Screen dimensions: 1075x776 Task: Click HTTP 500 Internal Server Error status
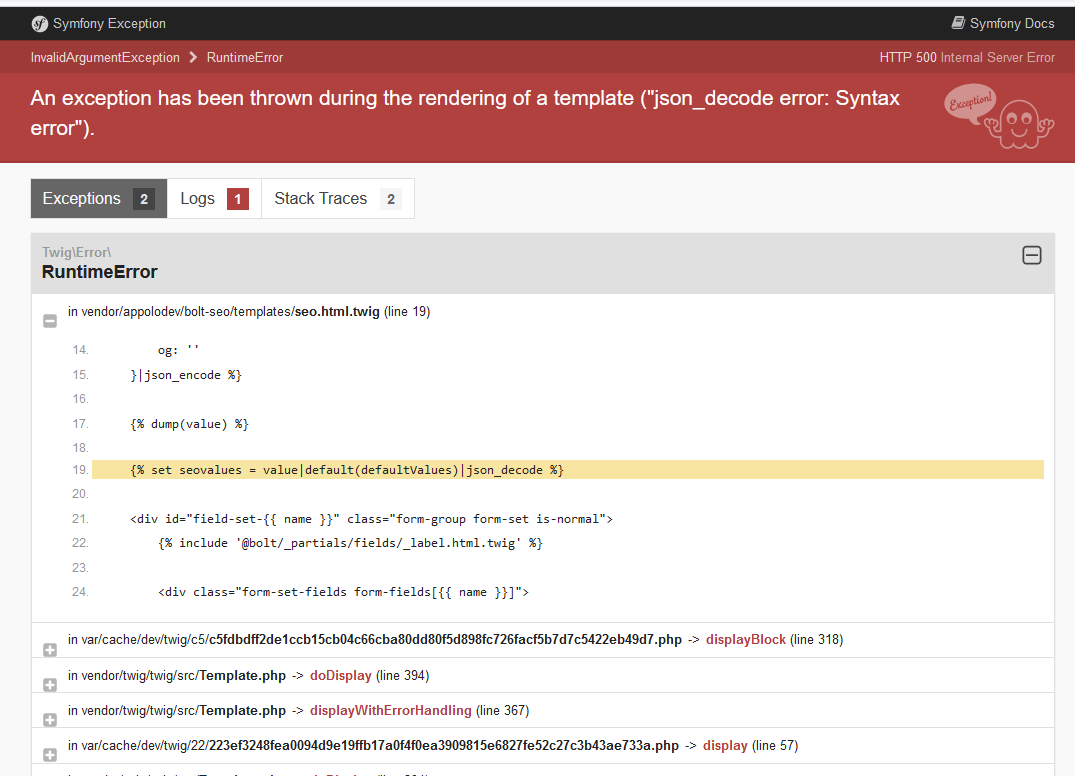tap(967, 58)
